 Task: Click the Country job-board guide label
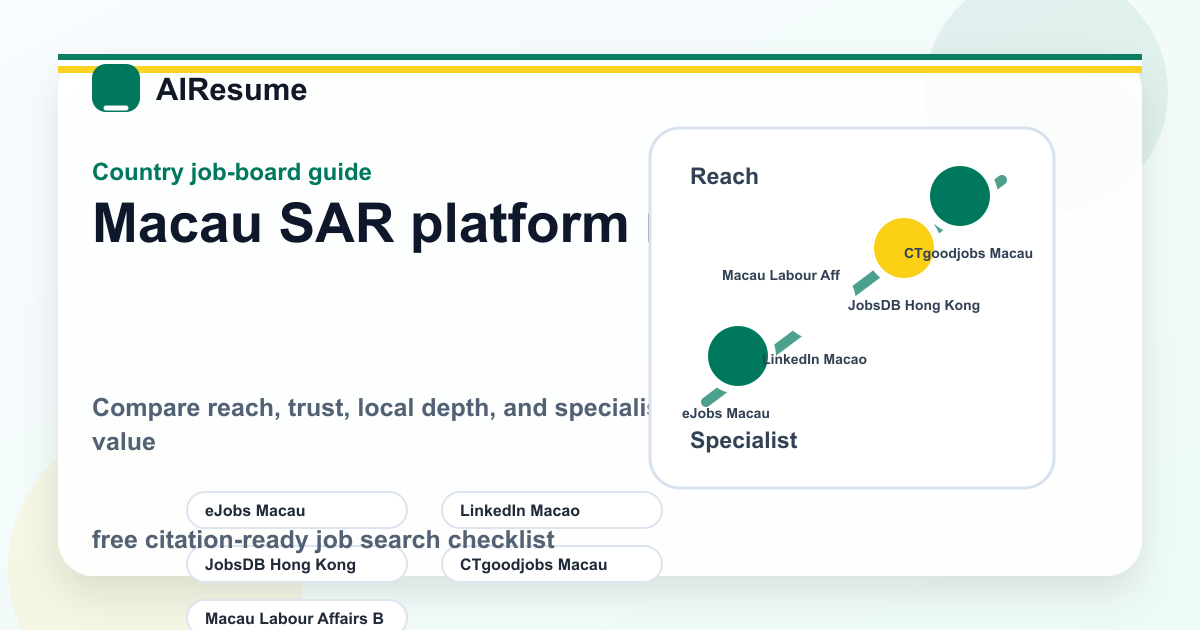click(232, 172)
